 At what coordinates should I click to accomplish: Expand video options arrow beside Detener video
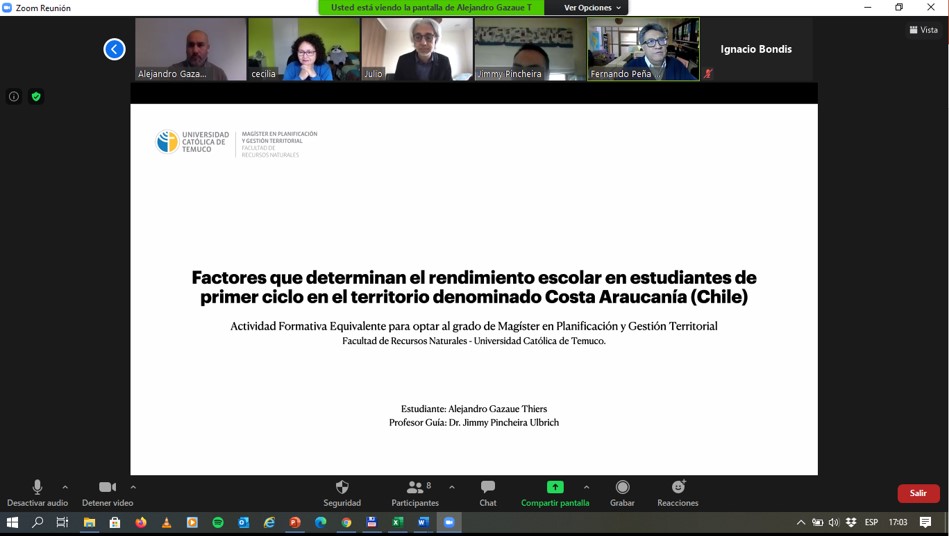tap(133, 487)
